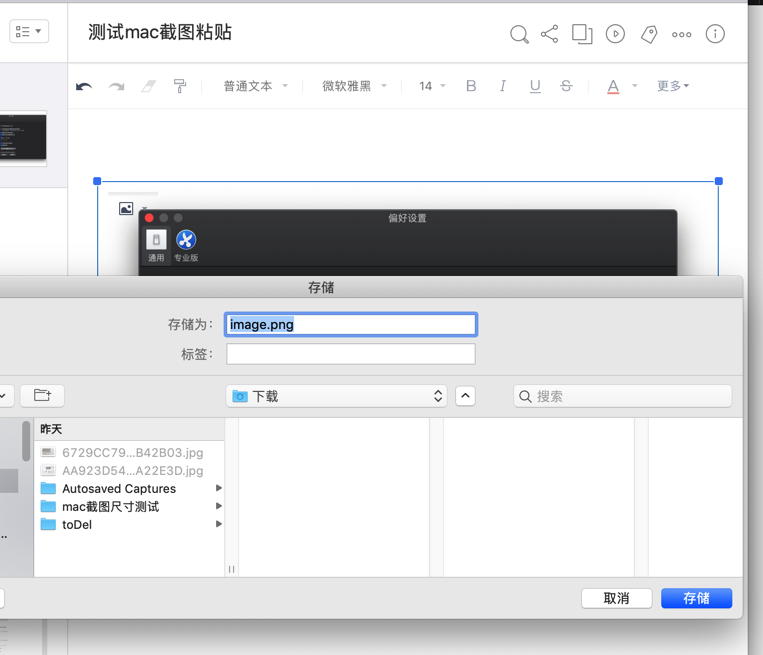
Task: Click 取消 to cancel saving
Action: [x=617, y=598]
